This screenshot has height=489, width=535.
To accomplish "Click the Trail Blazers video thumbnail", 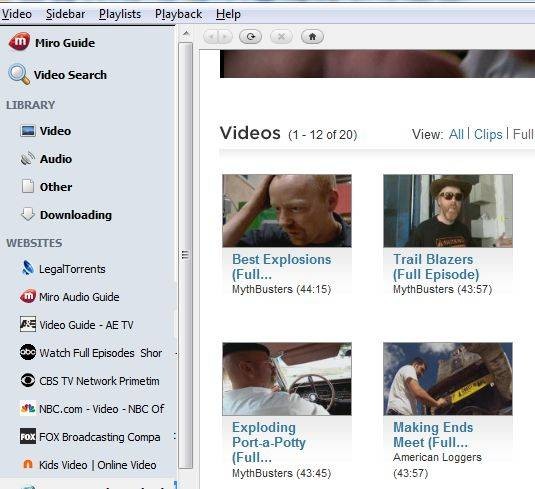I will (448, 211).
